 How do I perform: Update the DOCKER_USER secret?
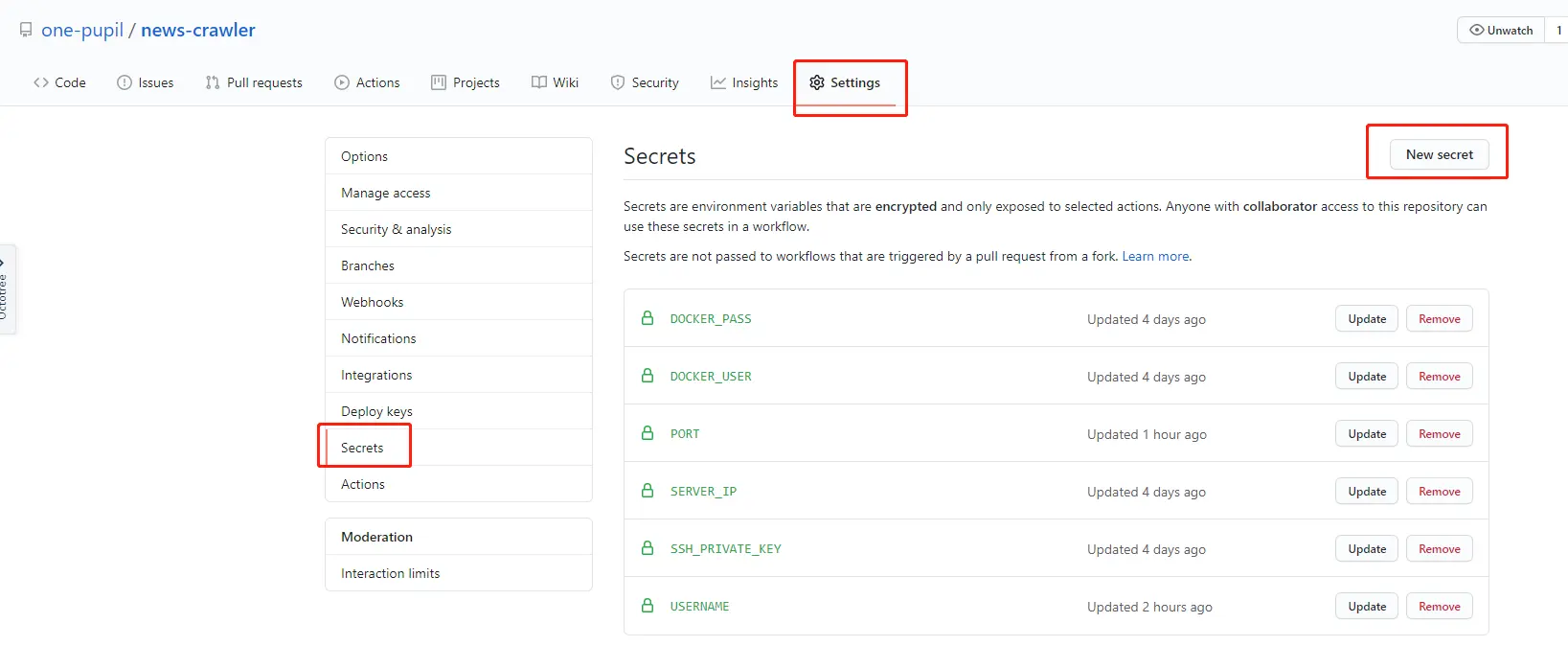1367,377
